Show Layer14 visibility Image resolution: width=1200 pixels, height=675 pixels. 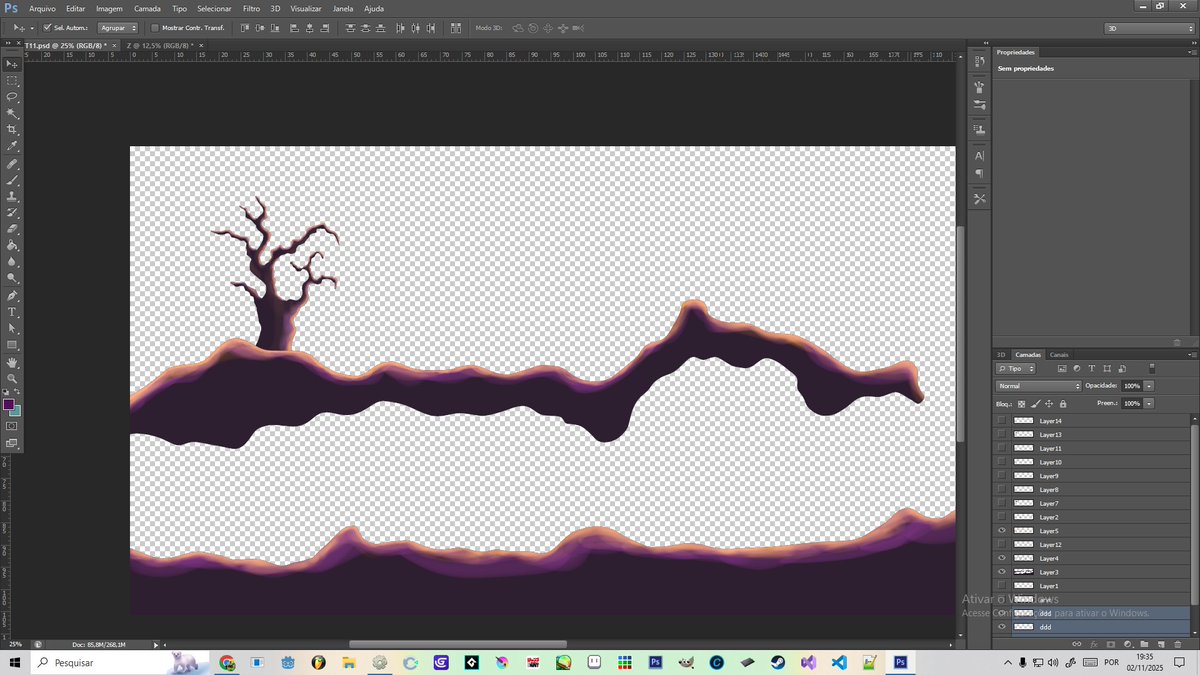pyautogui.click(x=1002, y=421)
